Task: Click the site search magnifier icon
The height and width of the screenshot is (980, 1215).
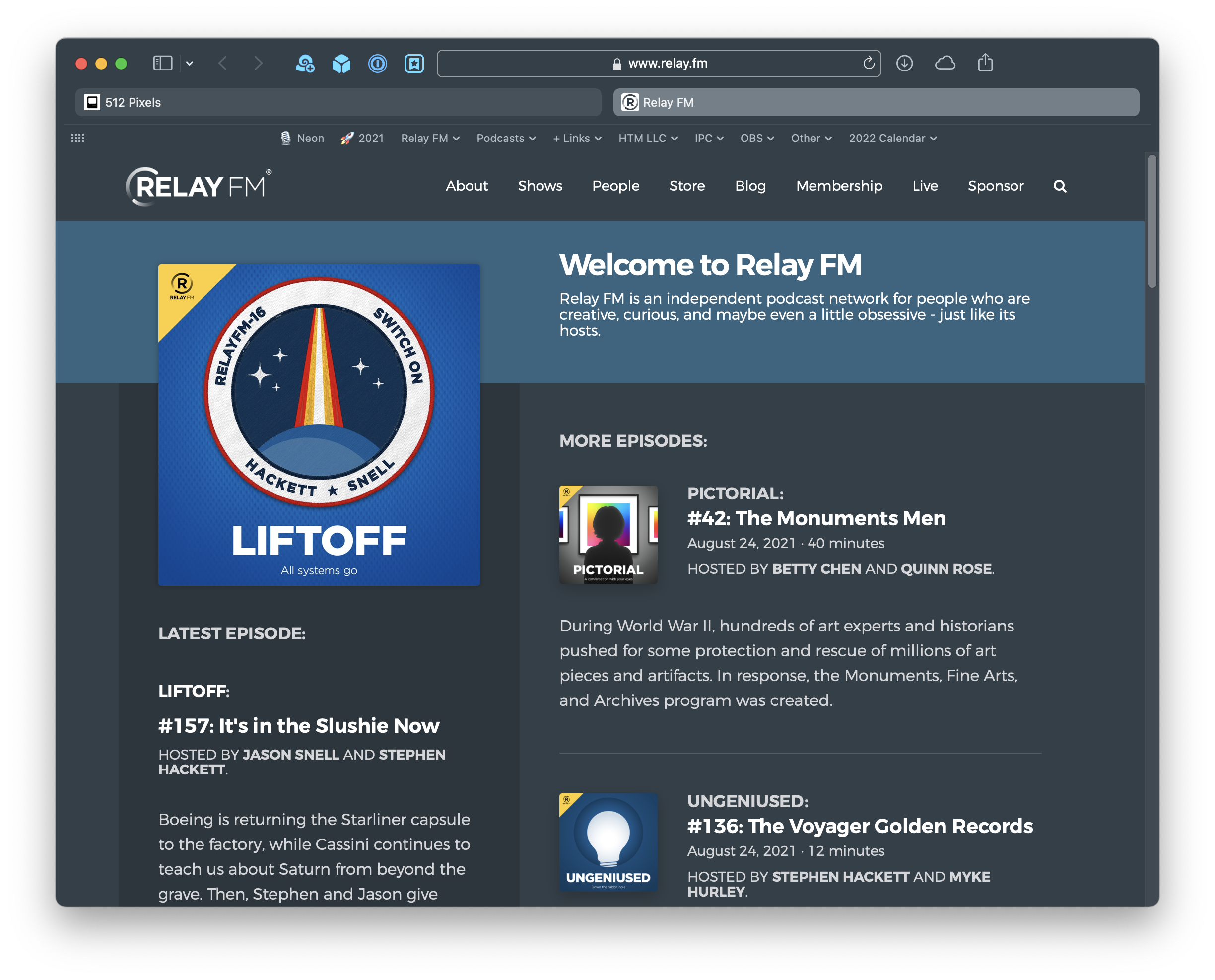Action: pos(1060,186)
